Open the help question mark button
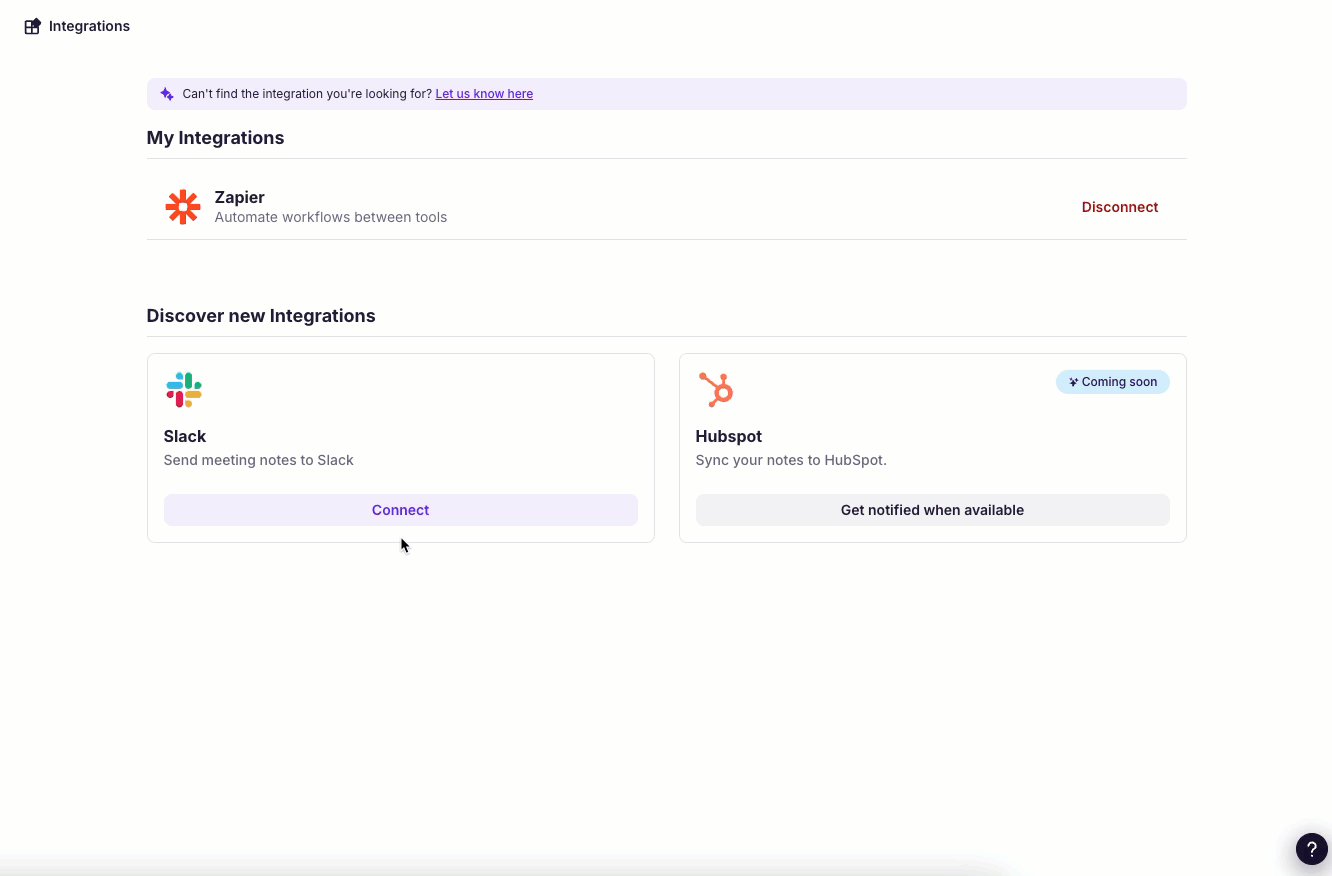Image resolution: width=1332 pixels, height=876 pixels. tap(1312, 848)
